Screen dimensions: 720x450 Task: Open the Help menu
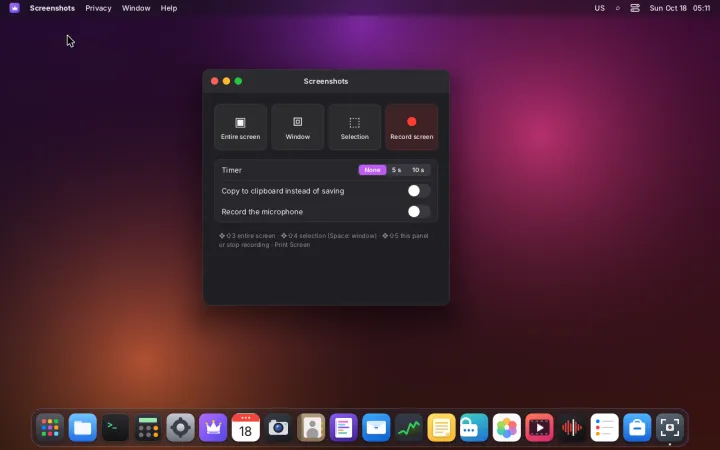pos(169,8)
